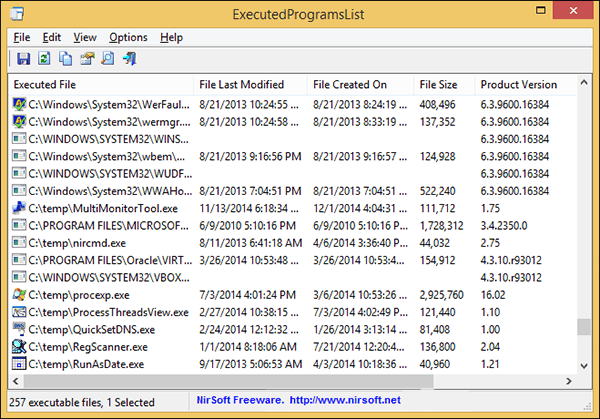
Task: Open the http://www.nirsoft.net link
Action: pos(345,400)
